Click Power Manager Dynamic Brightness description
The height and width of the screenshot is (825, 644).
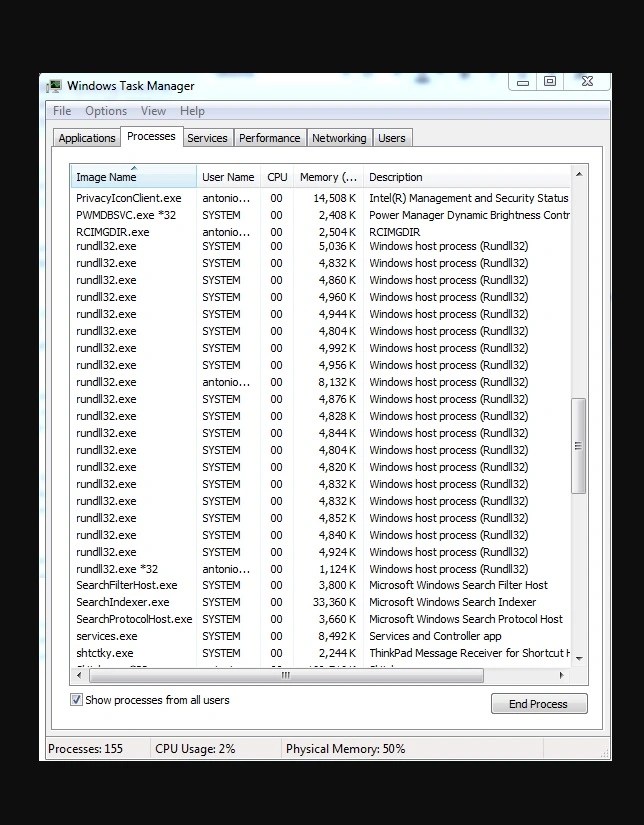[469, 215]
